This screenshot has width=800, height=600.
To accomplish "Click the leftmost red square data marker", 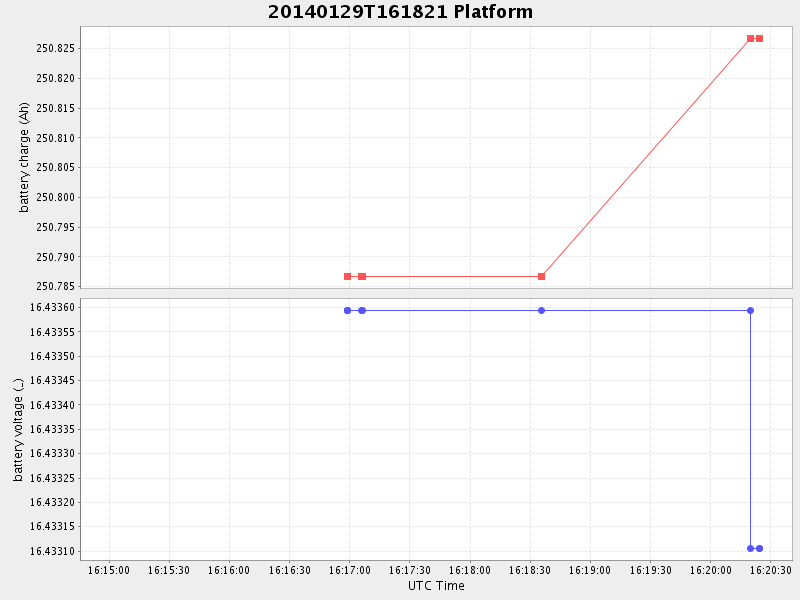I will pos(347,276).
